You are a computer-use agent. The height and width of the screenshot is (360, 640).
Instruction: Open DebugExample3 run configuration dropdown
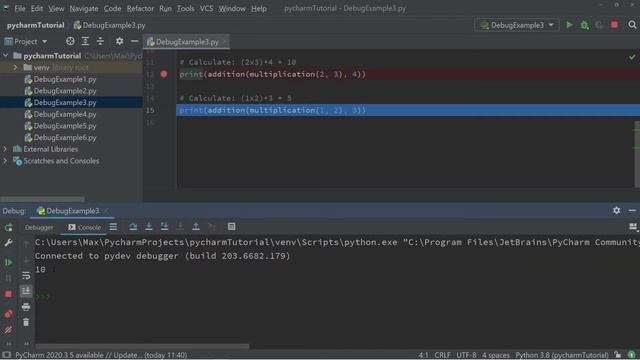pos(516,25)
